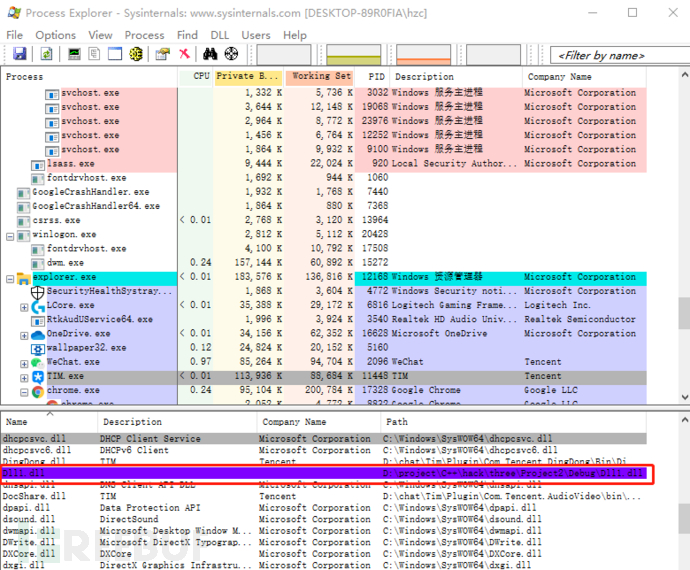Collapse the explorer.exe process tree
Screen dimensions: 690x570
point(11,278)
